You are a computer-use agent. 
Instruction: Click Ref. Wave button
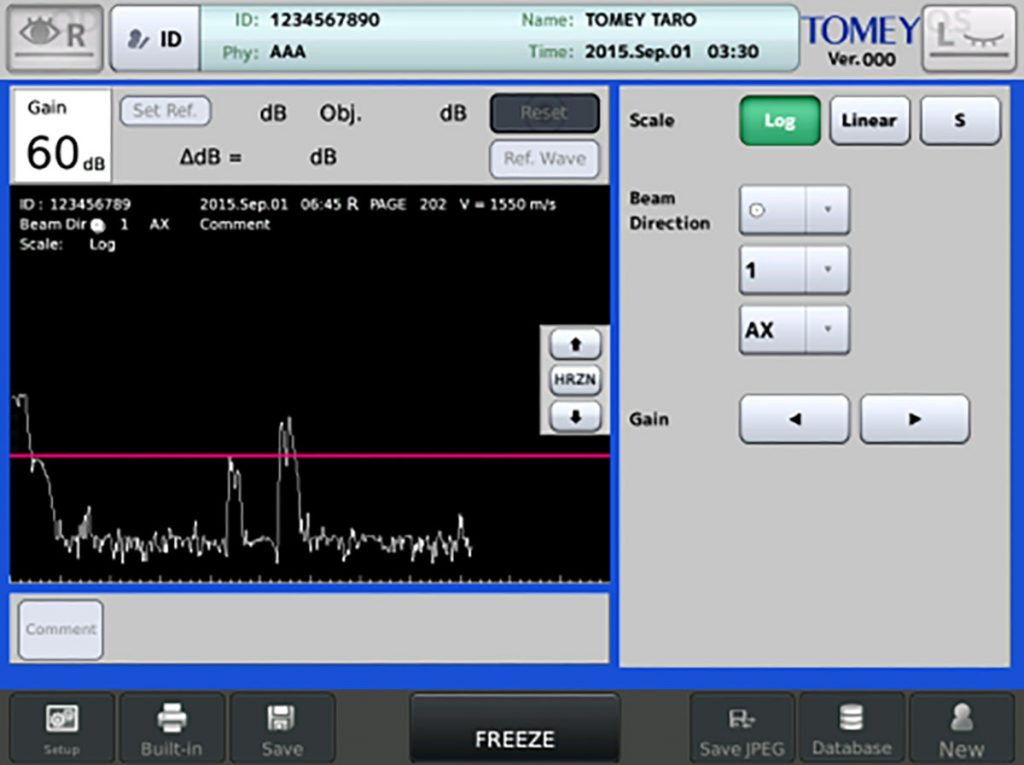(545, 159)
